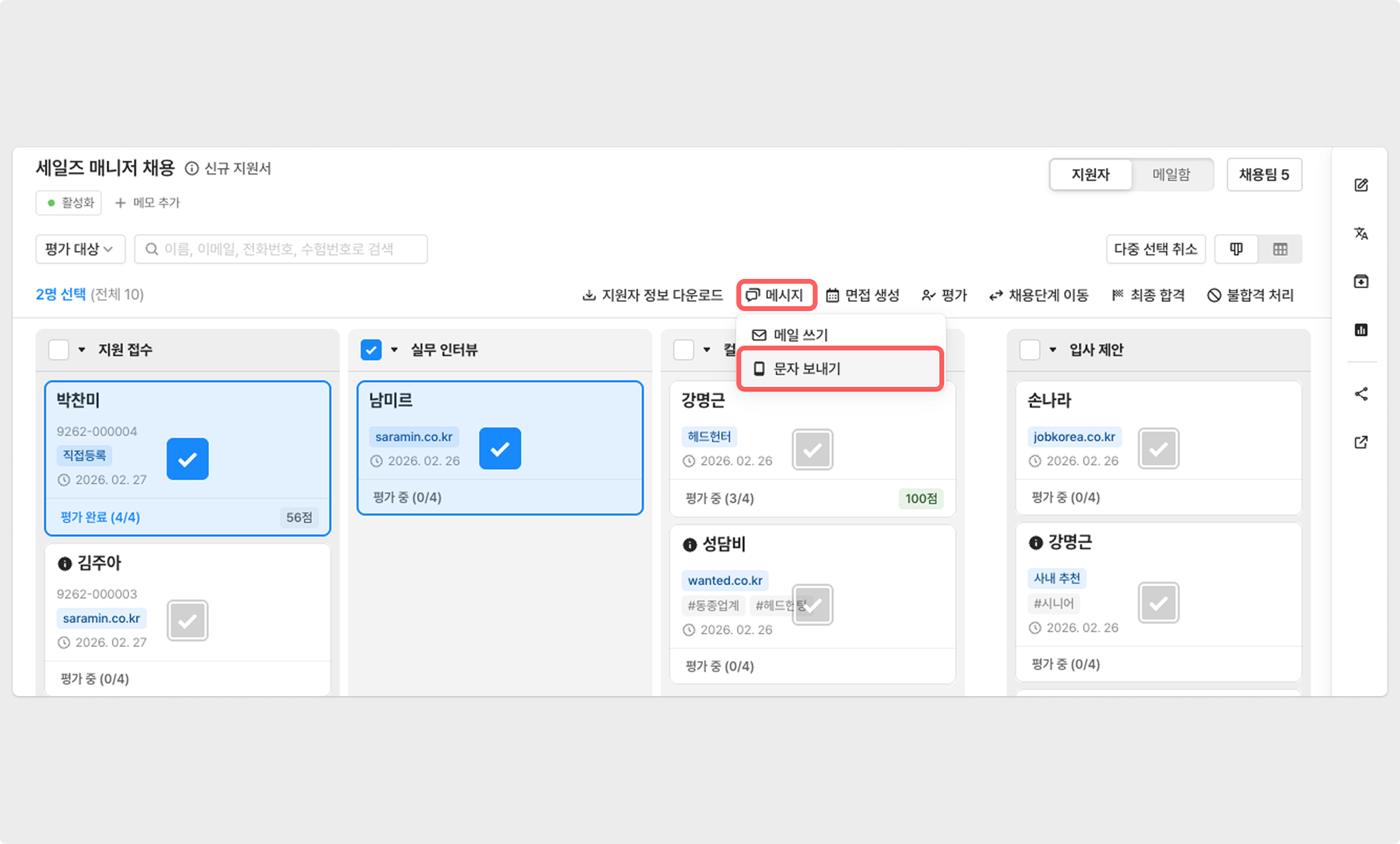This screenshot has width=1400, height=844.
Task: Uncheck select-all checkbox for 실무 인터뷰 column
Action: tap(371, 350)
